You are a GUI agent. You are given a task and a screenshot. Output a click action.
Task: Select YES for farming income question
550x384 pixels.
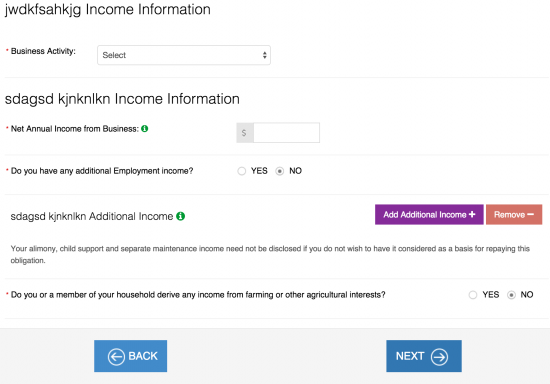click(x=473, y=295)
